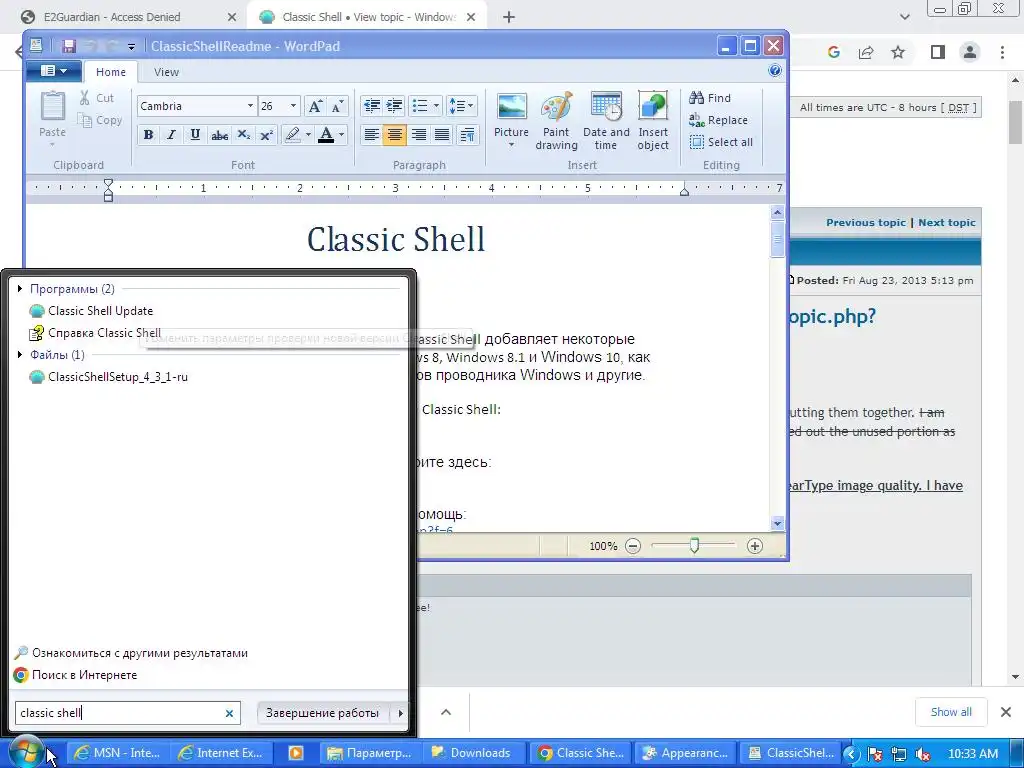This screenshot has width=1024, height=768.
Task: Open font color dropdown arrow
Action: click(x=342, y=135)
